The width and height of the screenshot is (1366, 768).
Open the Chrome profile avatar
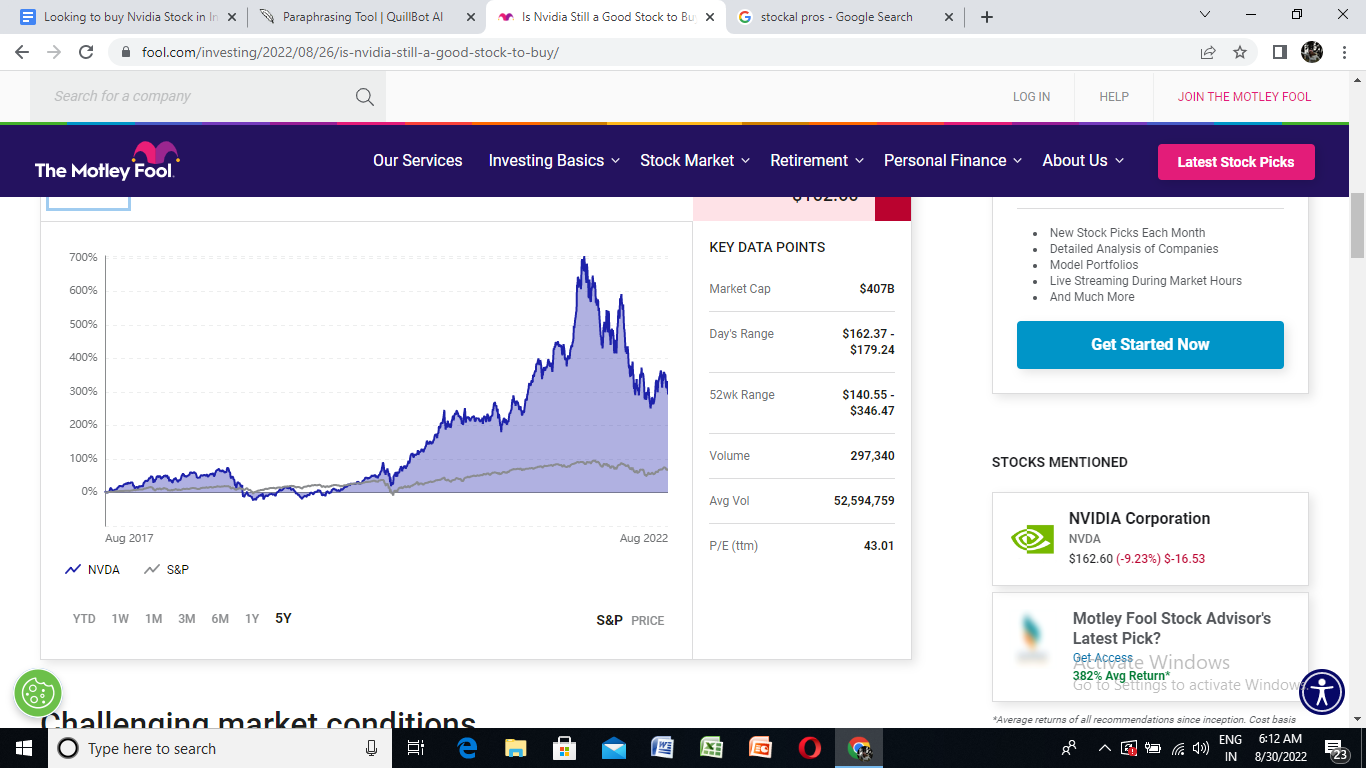point(1312,52)
